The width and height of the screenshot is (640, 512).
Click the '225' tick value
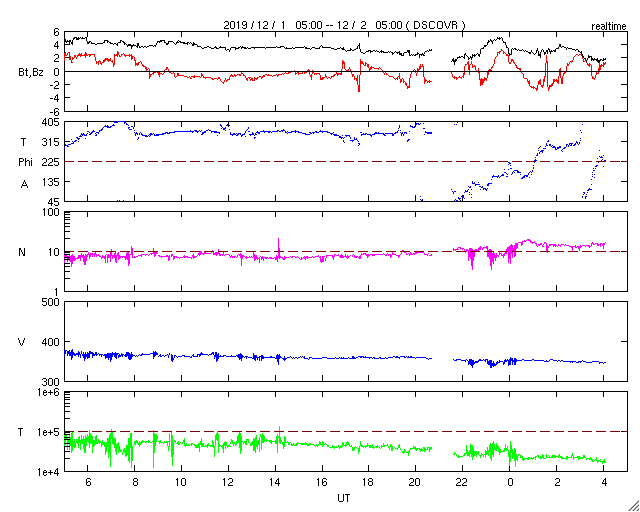click(x=51, y=162)
